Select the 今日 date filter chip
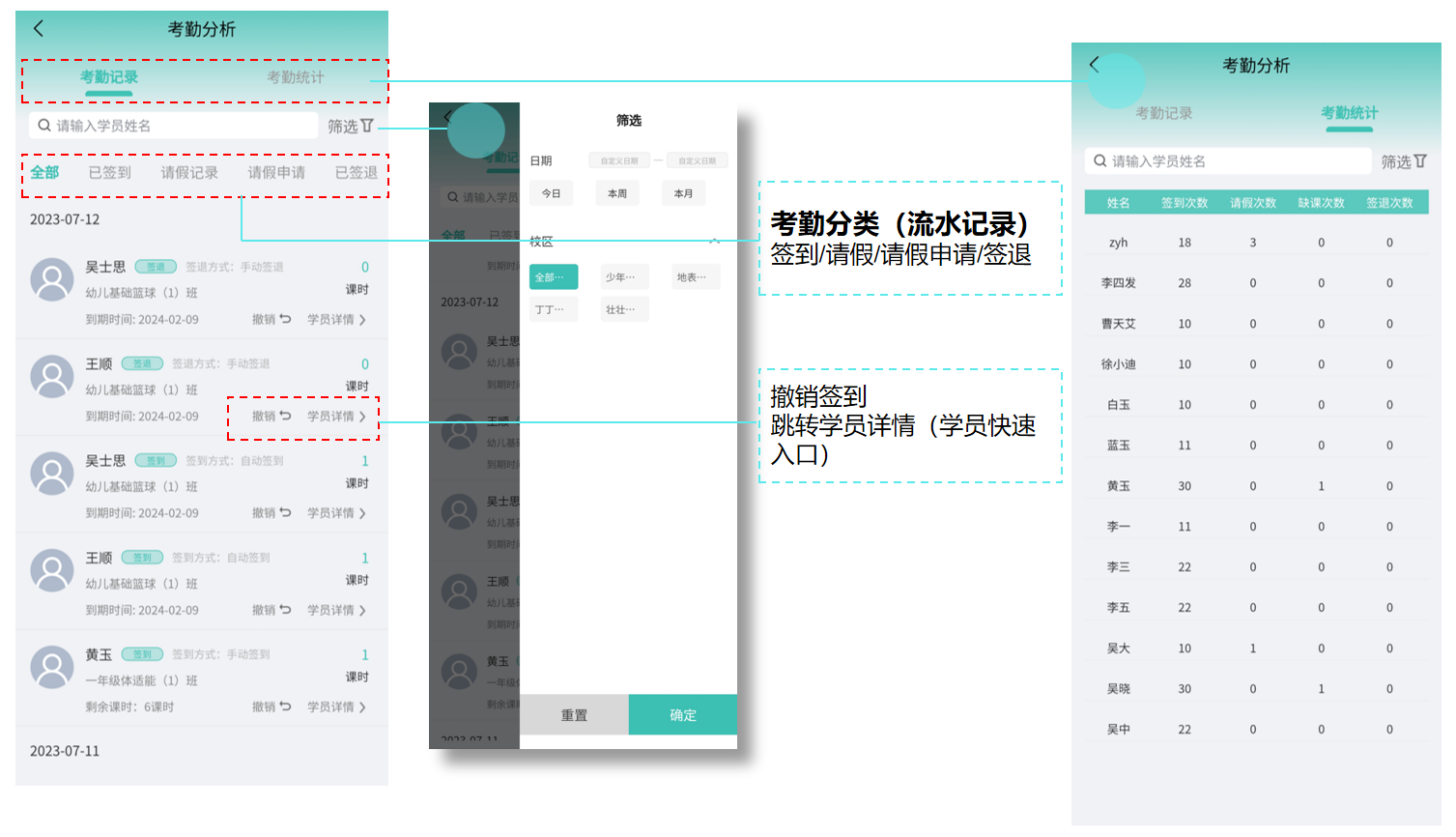This screenshot has width=1456, height=837. pos(551,193)
